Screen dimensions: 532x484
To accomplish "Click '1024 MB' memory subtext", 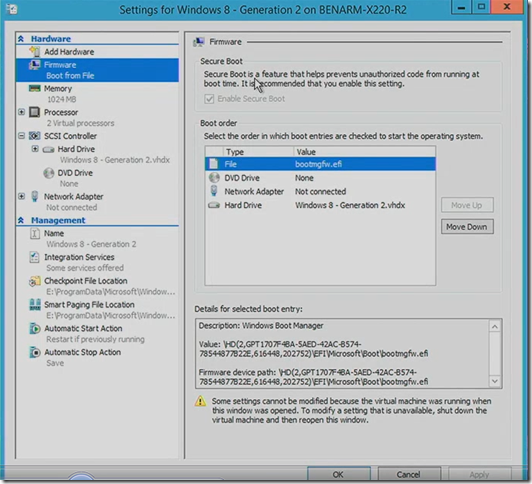I will tap(62, 99).
